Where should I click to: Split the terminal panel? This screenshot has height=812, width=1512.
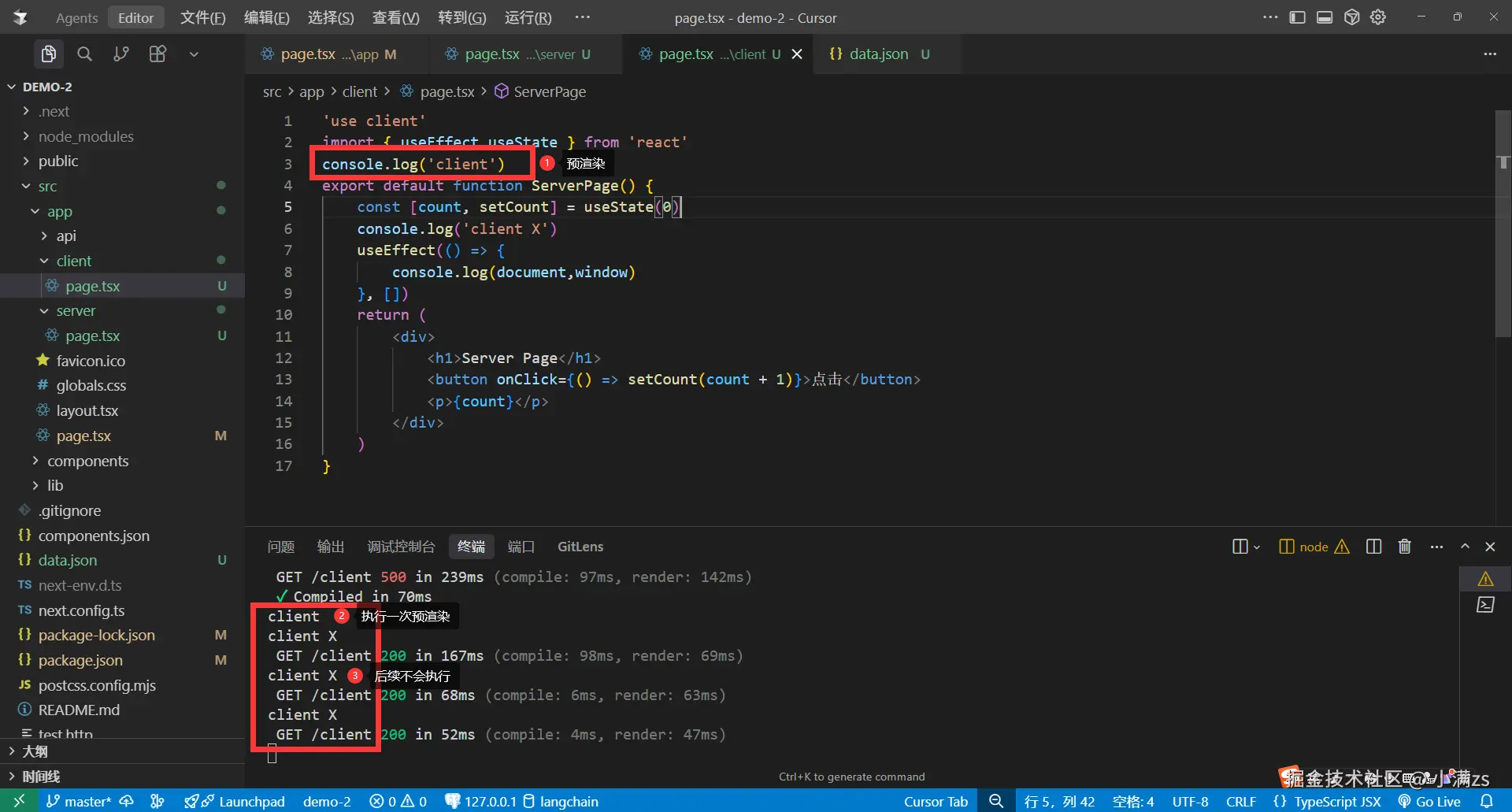(x=1373, y=547)
